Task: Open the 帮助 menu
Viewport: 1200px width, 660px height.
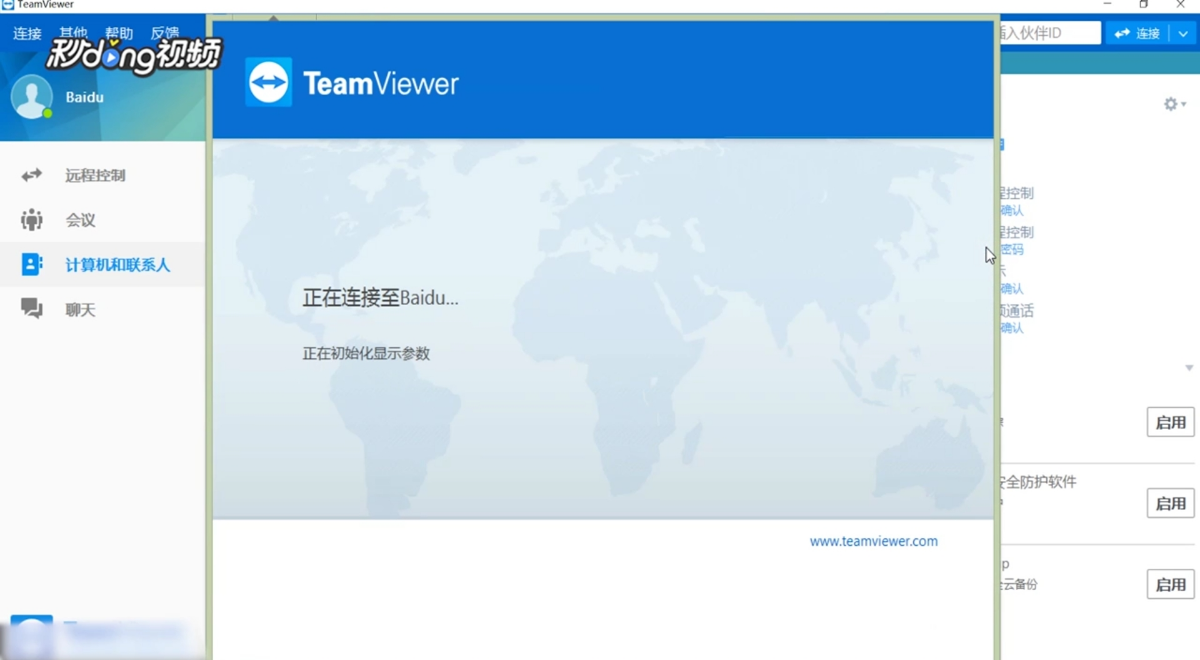Action: pyautogui.click(x=119, y=34)
